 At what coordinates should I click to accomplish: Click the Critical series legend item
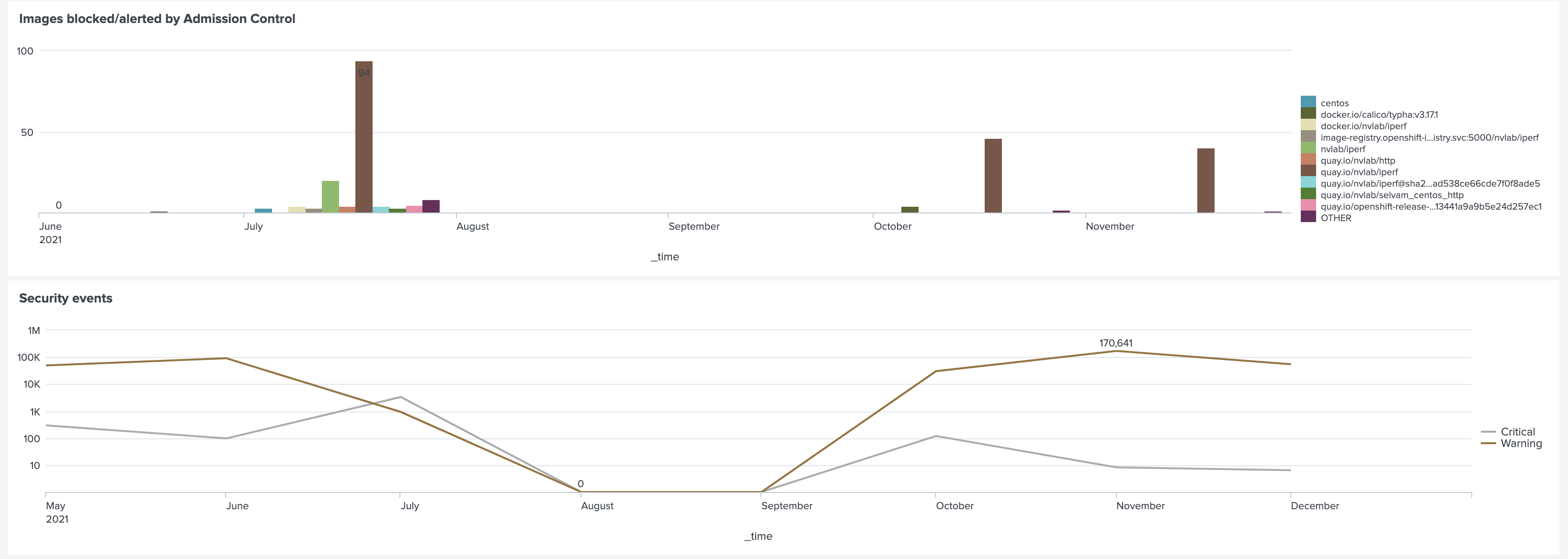[x=1517, y=432]
